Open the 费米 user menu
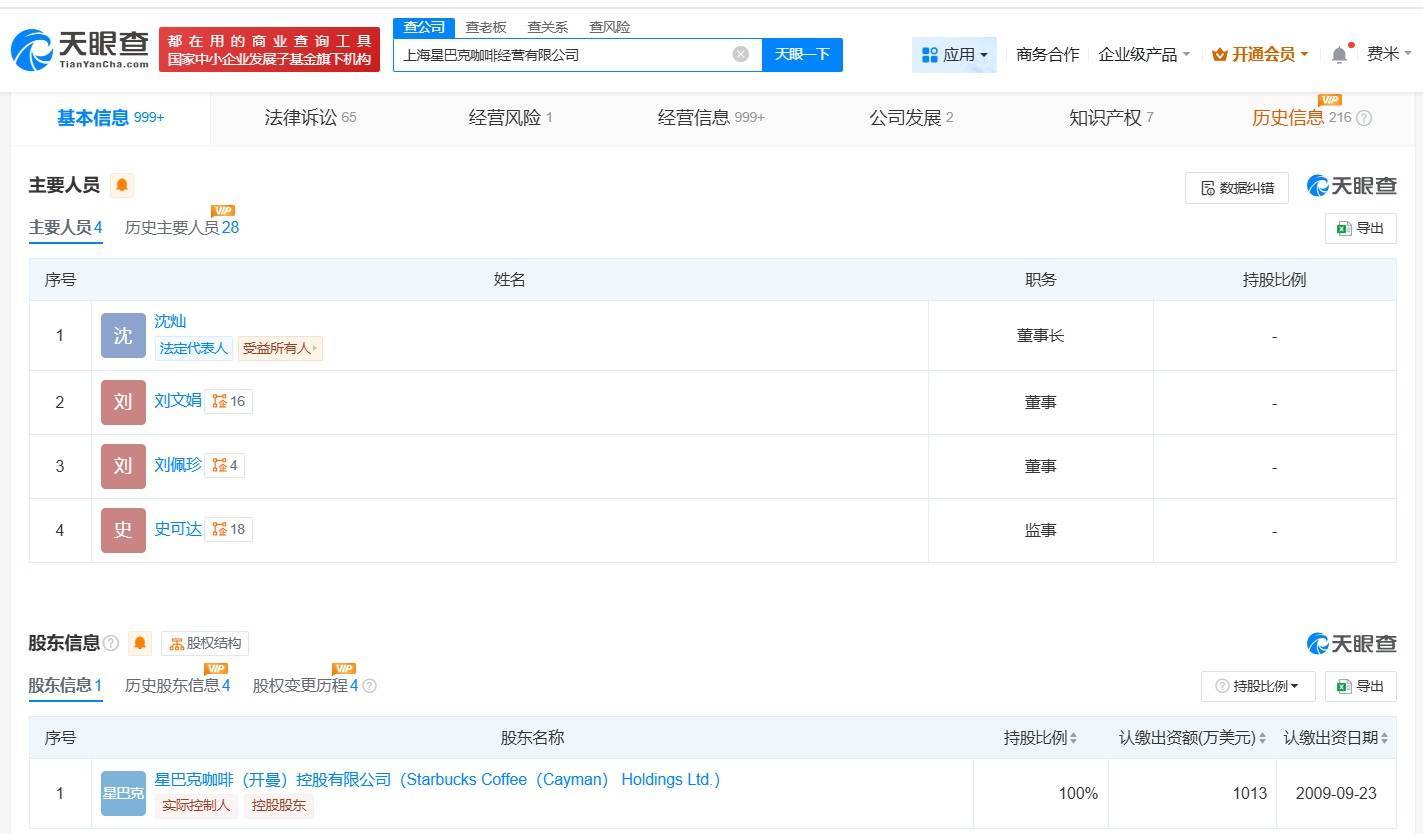The image size is (1423, 834). [1389, 54]
